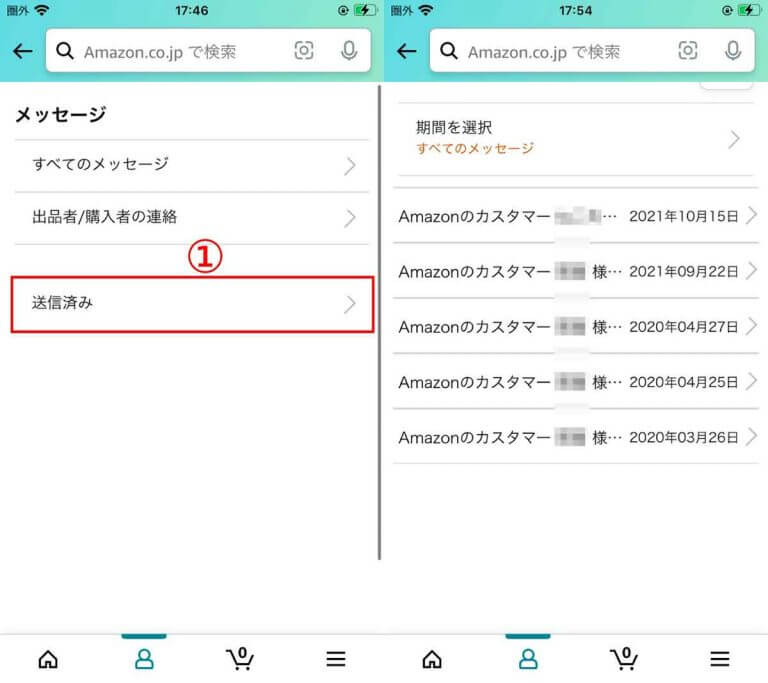768x683 pixels.
Task: Open hamburger menu on the right screen
Action: click(x=719, y=659)
